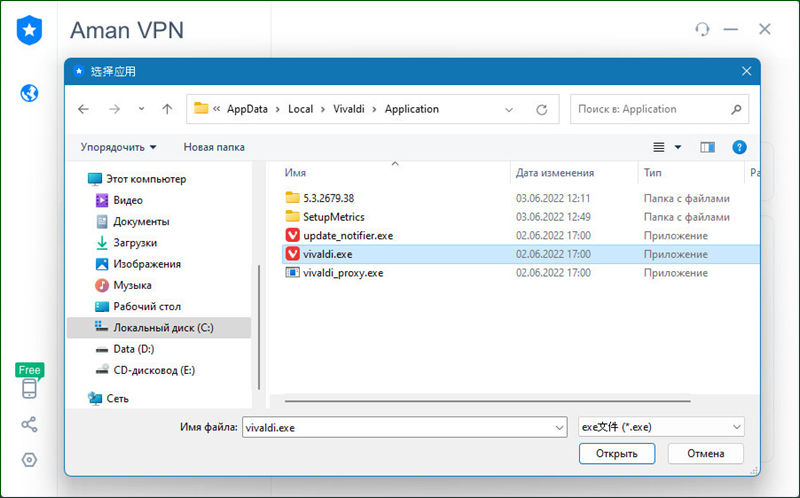The width and height of the screenshot is (800, 498).
Task: Expand the file name combo box dropdown
Action: click(559, 428)
